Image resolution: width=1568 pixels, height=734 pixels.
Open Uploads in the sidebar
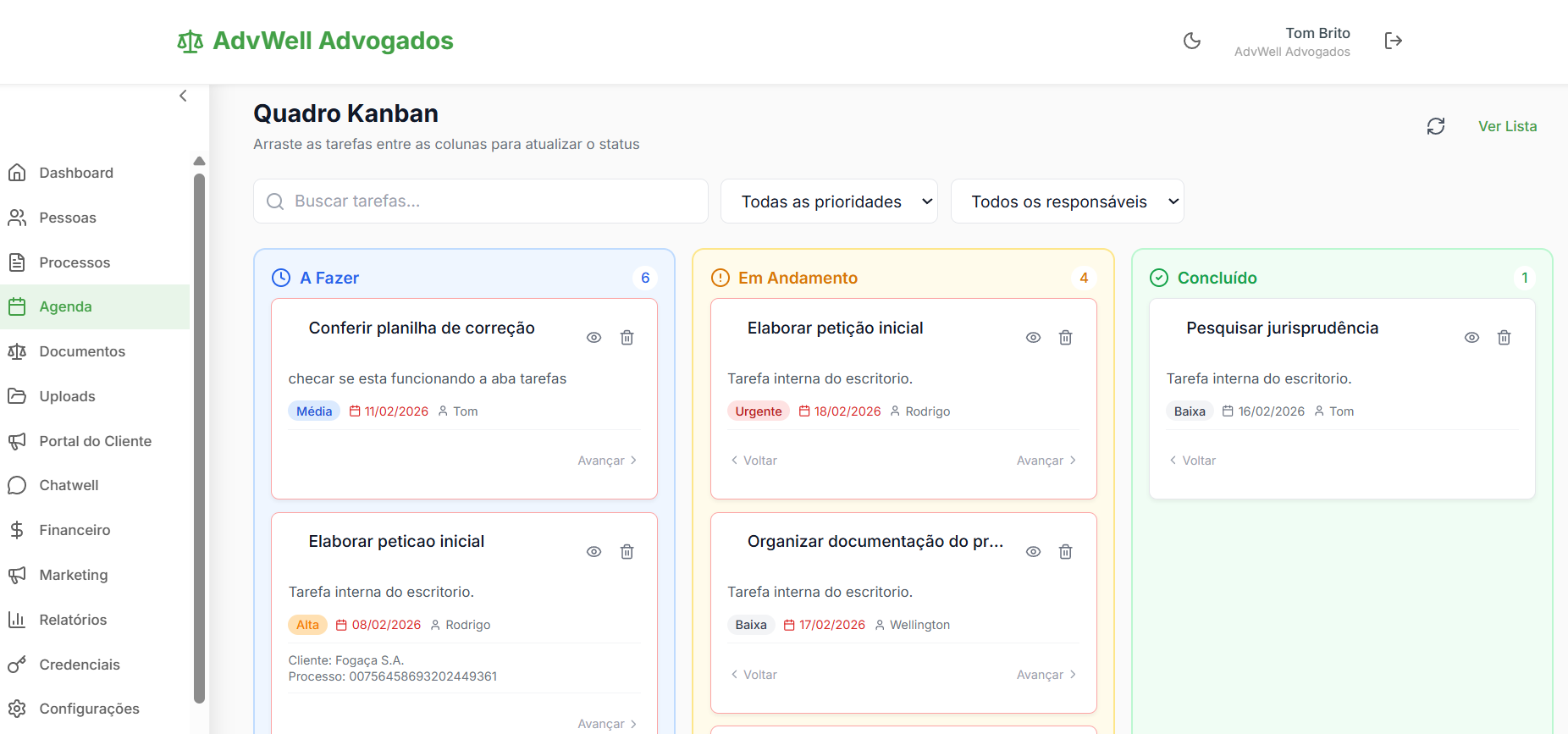(95, 396)
